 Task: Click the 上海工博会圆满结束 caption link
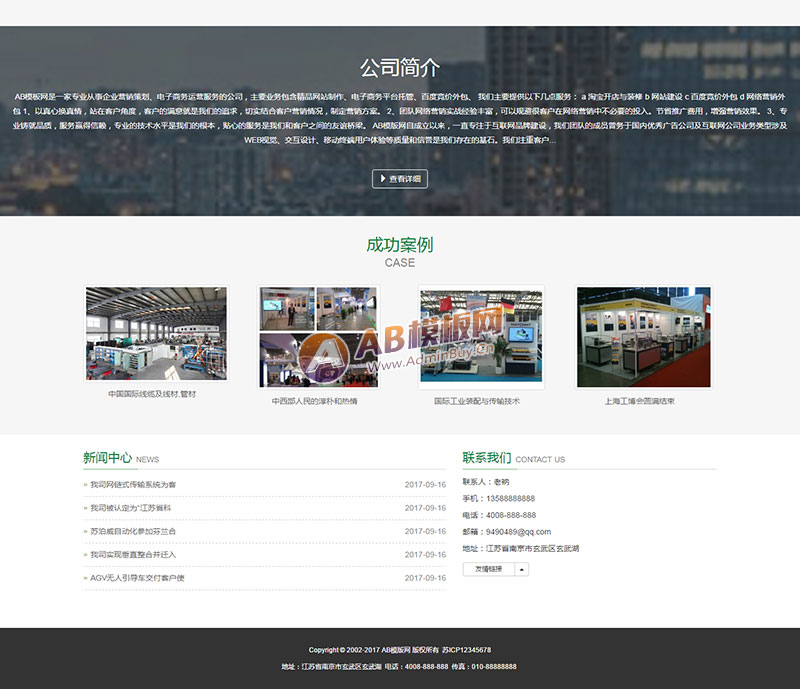640,401
